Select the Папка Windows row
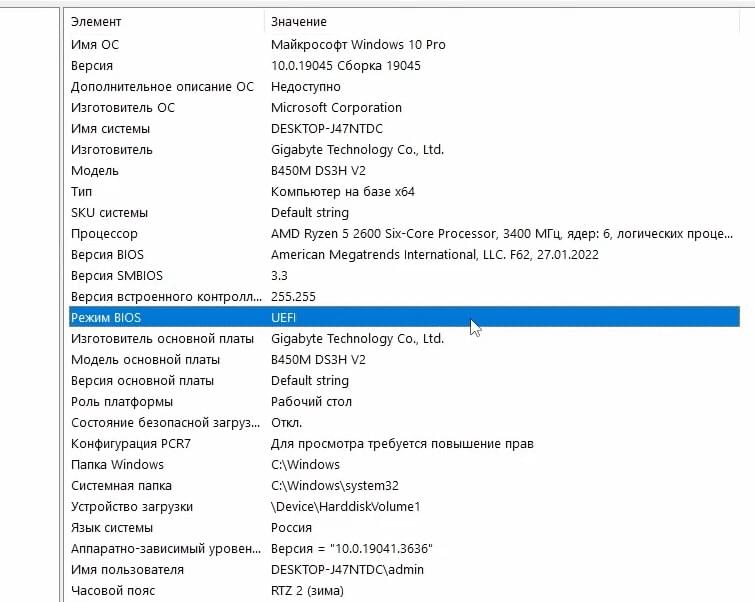 [x=404, y=465]
